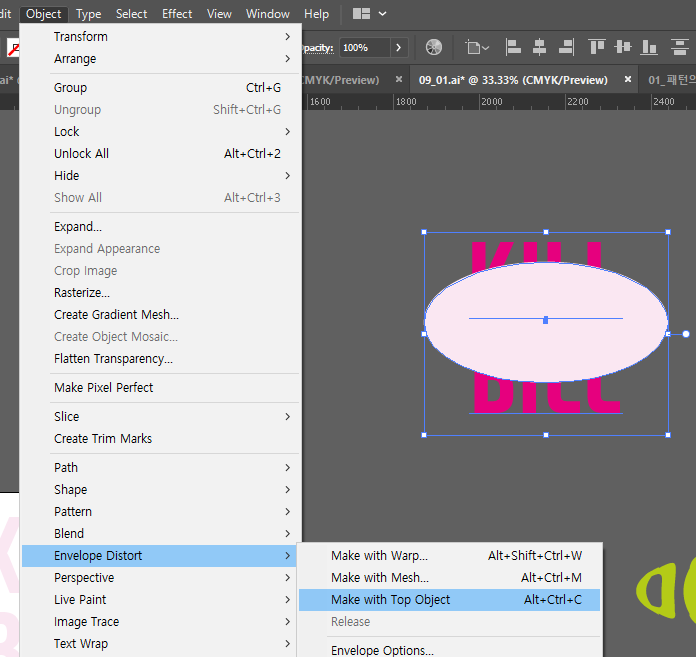This screenshot has width=696, height=657.
Task: Expand the Shape submenu
Action: pos(160,490)
